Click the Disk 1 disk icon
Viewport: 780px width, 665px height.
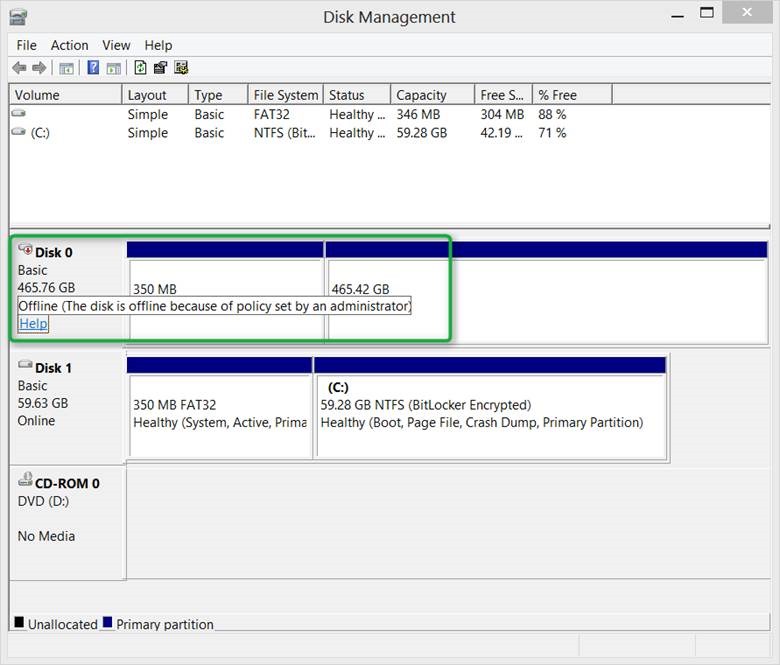[25, 365]
